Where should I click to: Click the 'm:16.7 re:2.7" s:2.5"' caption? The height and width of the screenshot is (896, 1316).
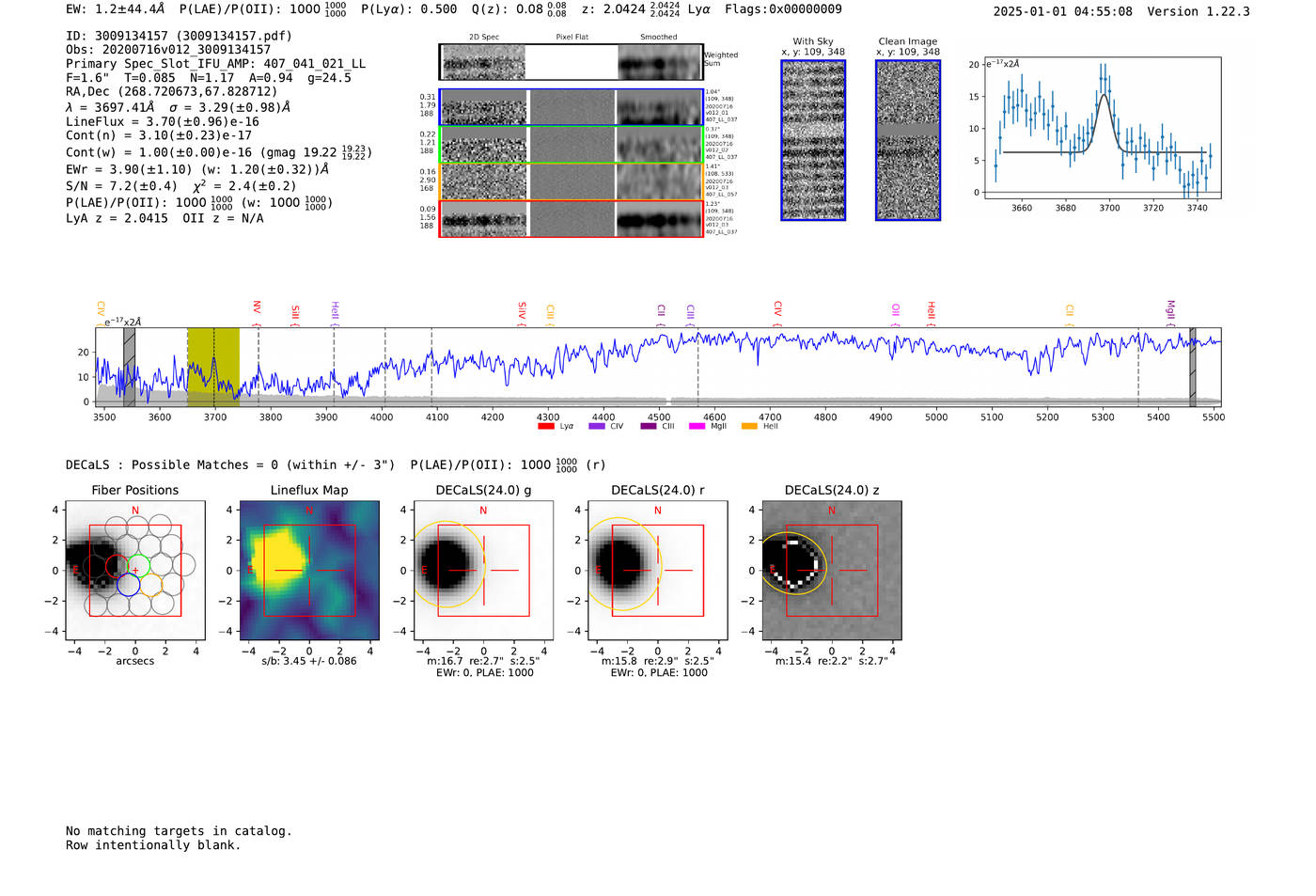coord(483,661)
